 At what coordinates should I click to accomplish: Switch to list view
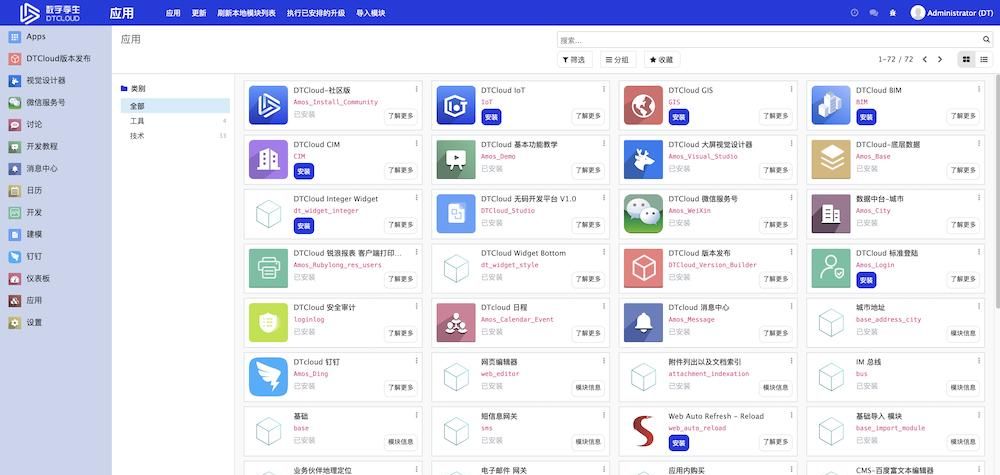(984, 59)
